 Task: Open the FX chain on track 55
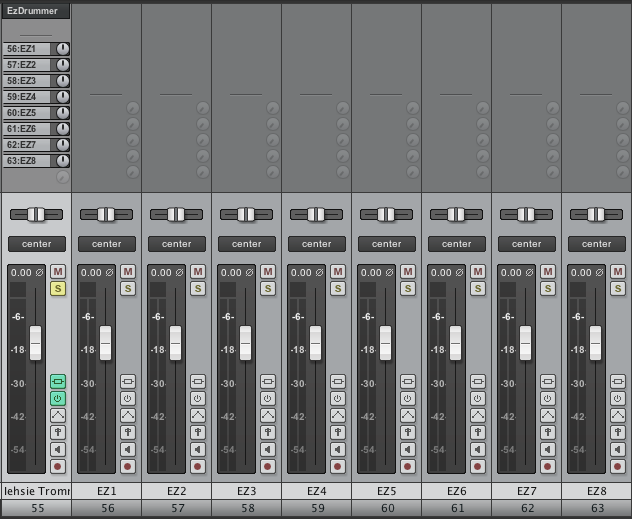58,381
